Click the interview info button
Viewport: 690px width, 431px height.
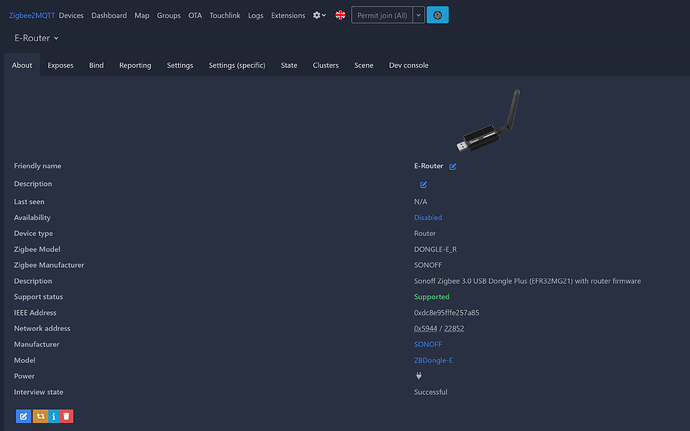point(54,416)
